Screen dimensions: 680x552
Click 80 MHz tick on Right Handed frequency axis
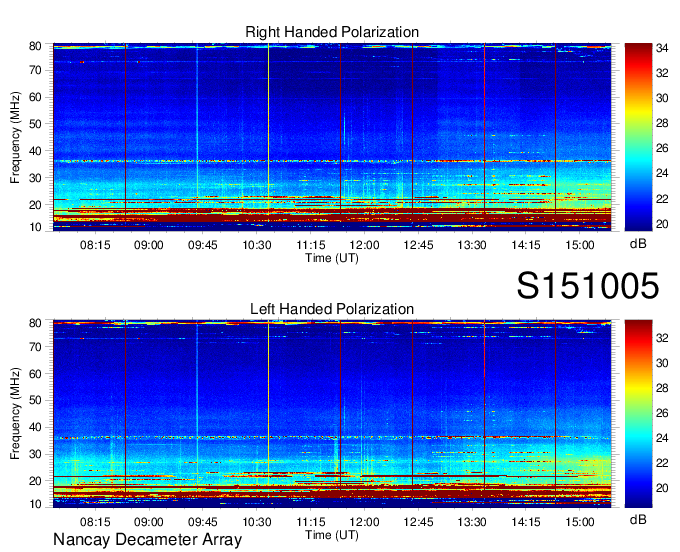click(x=35, y=46)
